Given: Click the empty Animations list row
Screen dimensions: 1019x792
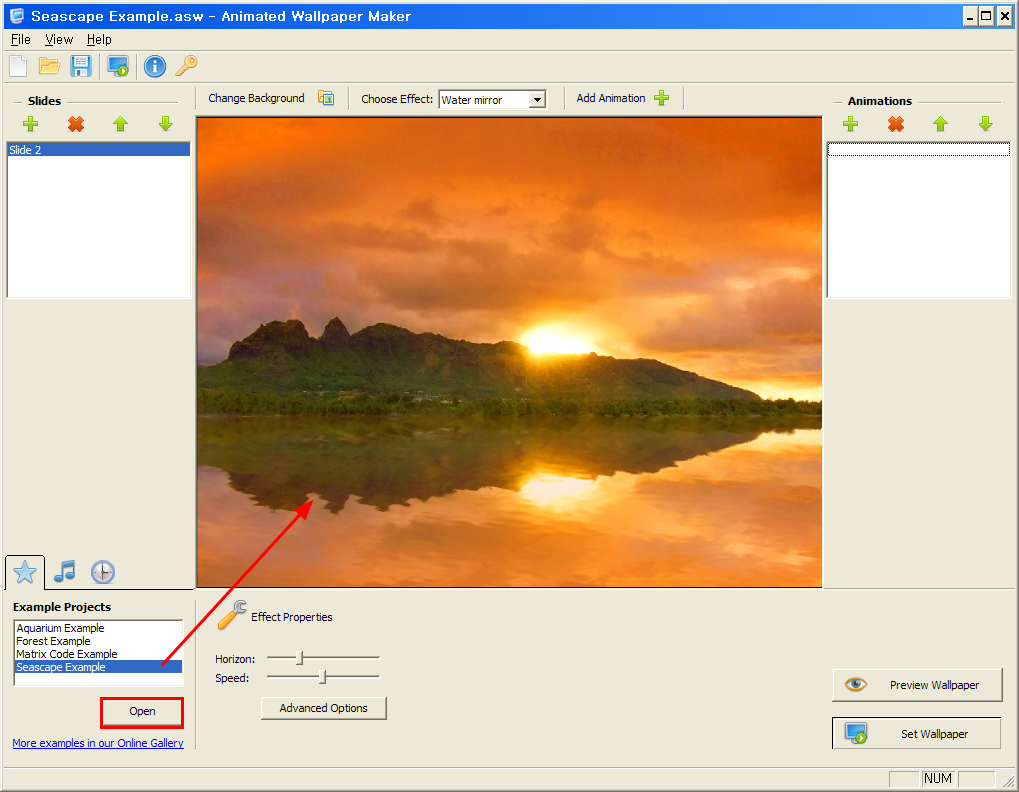Looking at the screenshot, I should (918, 150).
